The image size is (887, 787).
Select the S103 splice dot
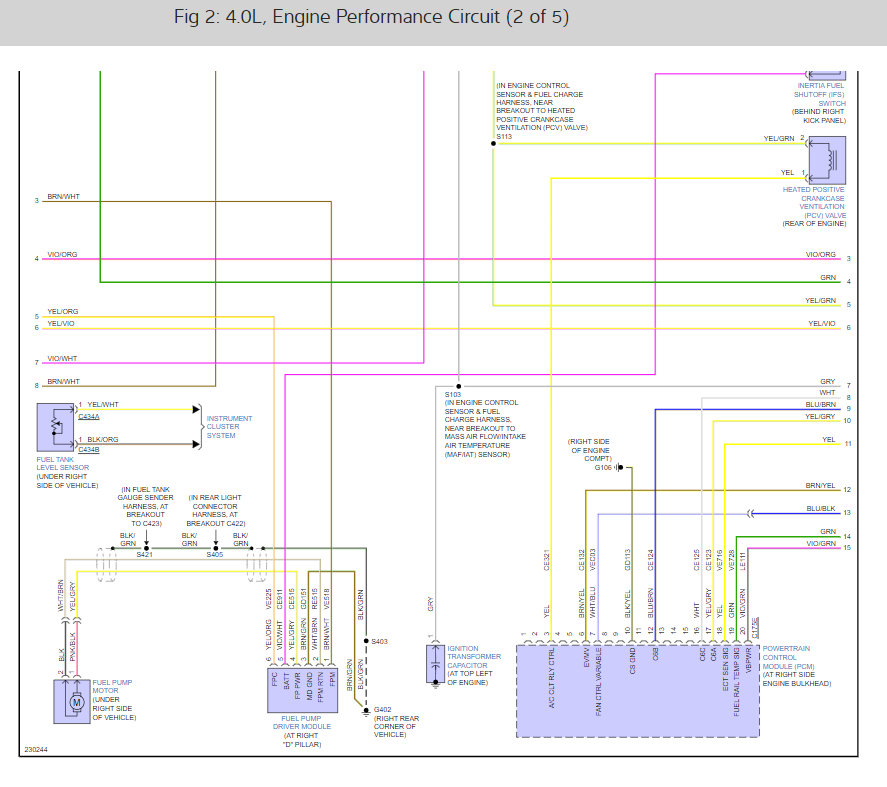459,386
